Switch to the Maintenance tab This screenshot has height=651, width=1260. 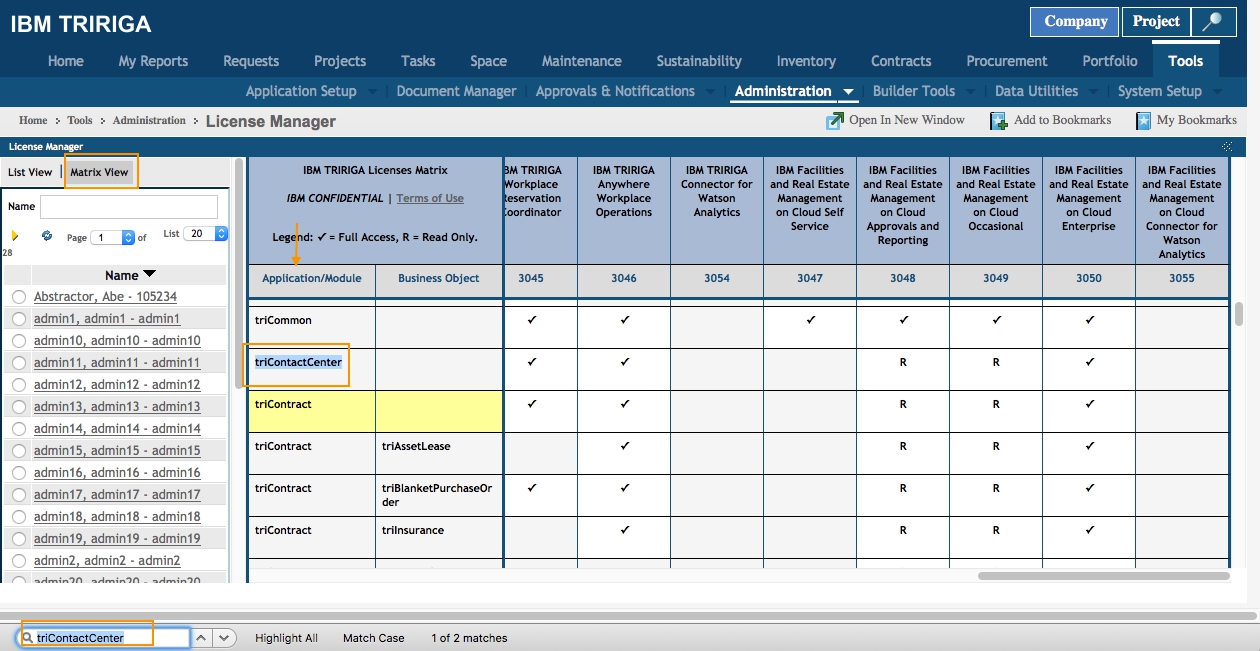(x=582, y=61)
